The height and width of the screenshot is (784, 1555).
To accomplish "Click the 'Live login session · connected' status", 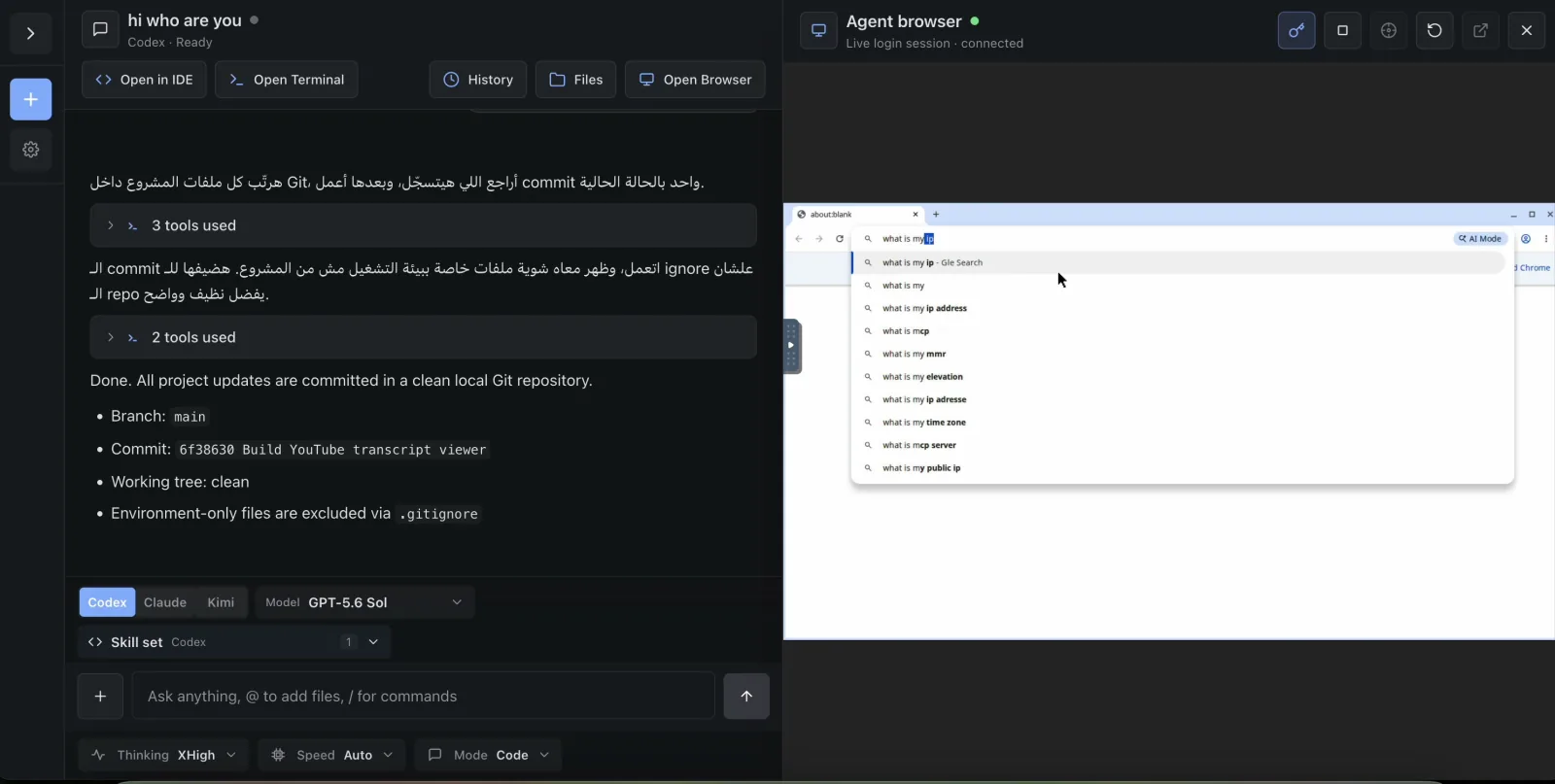I will (x=934, y=44).
